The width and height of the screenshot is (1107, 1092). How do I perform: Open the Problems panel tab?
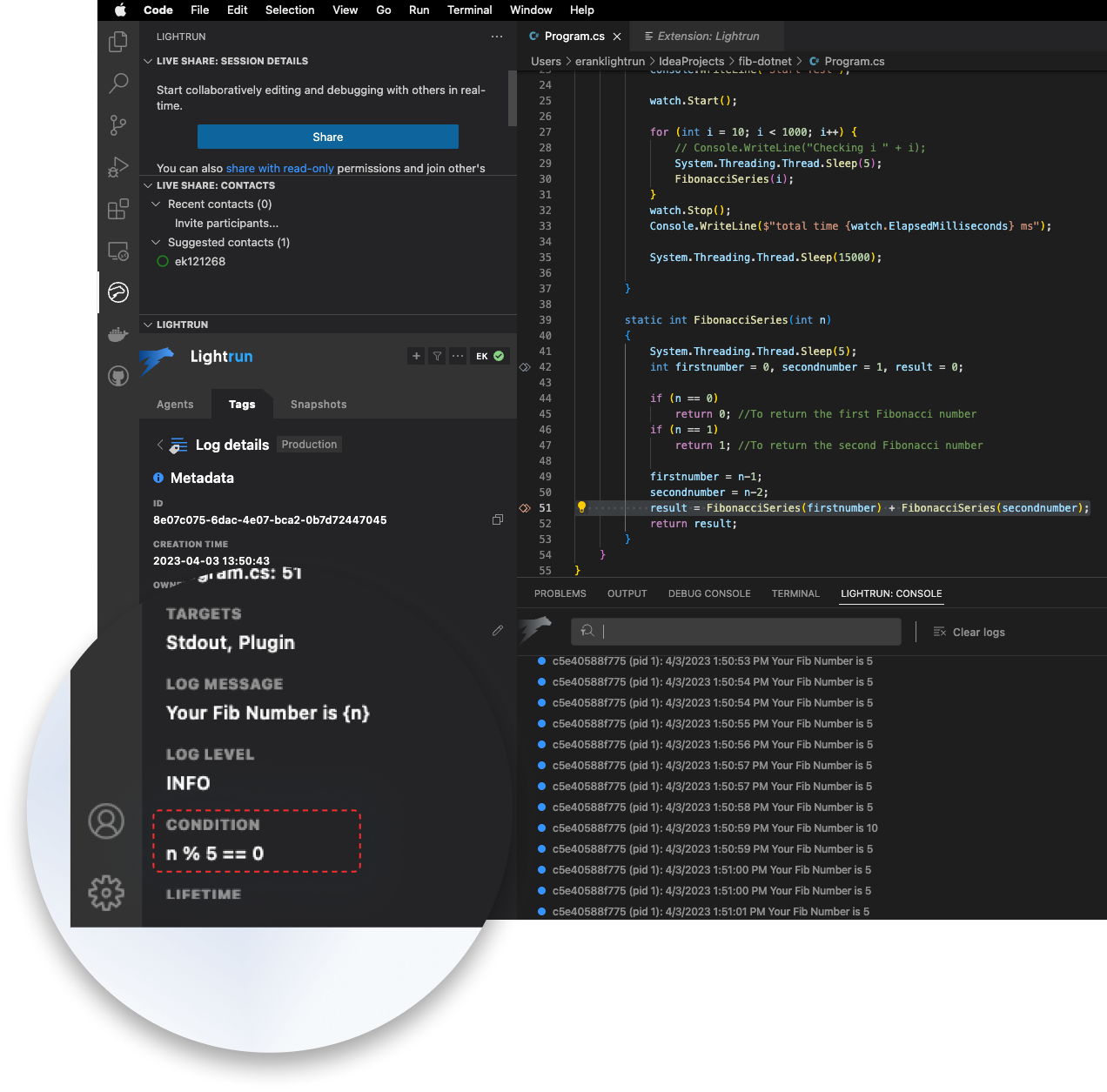[x=560, y=593]
